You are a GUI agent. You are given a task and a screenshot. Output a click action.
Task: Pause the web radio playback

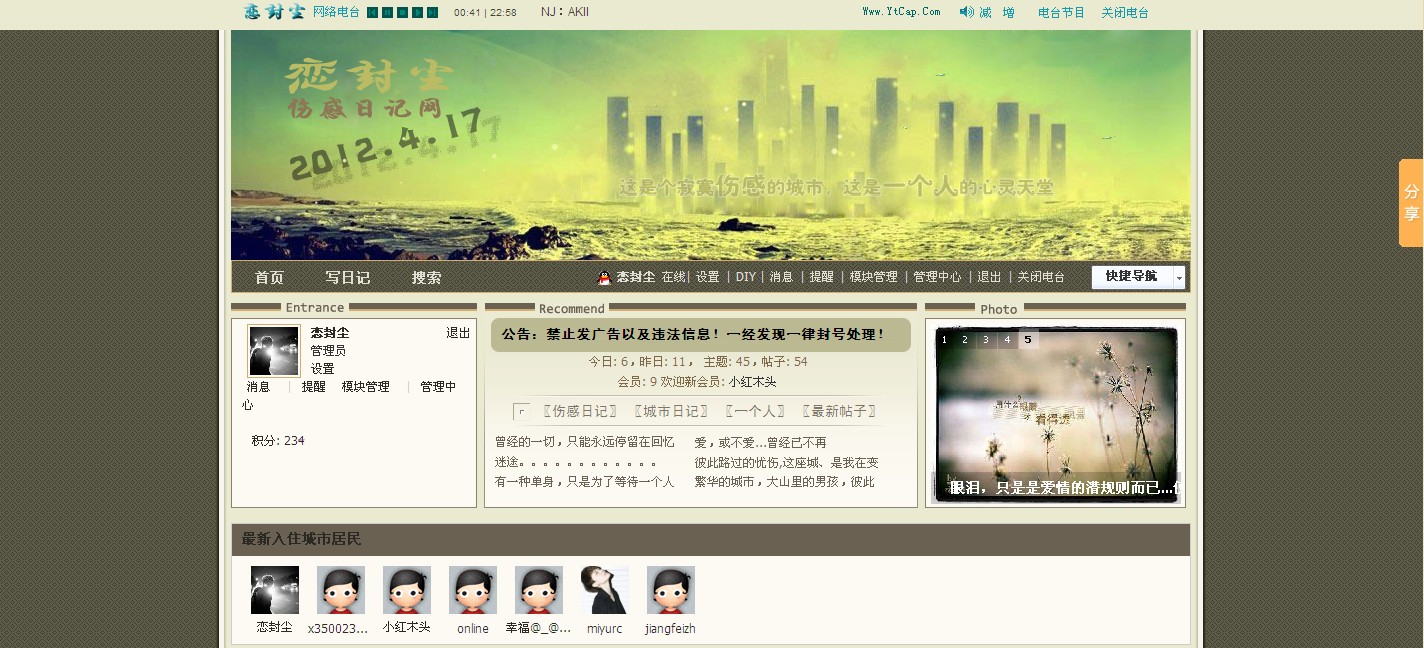[387, 12]
